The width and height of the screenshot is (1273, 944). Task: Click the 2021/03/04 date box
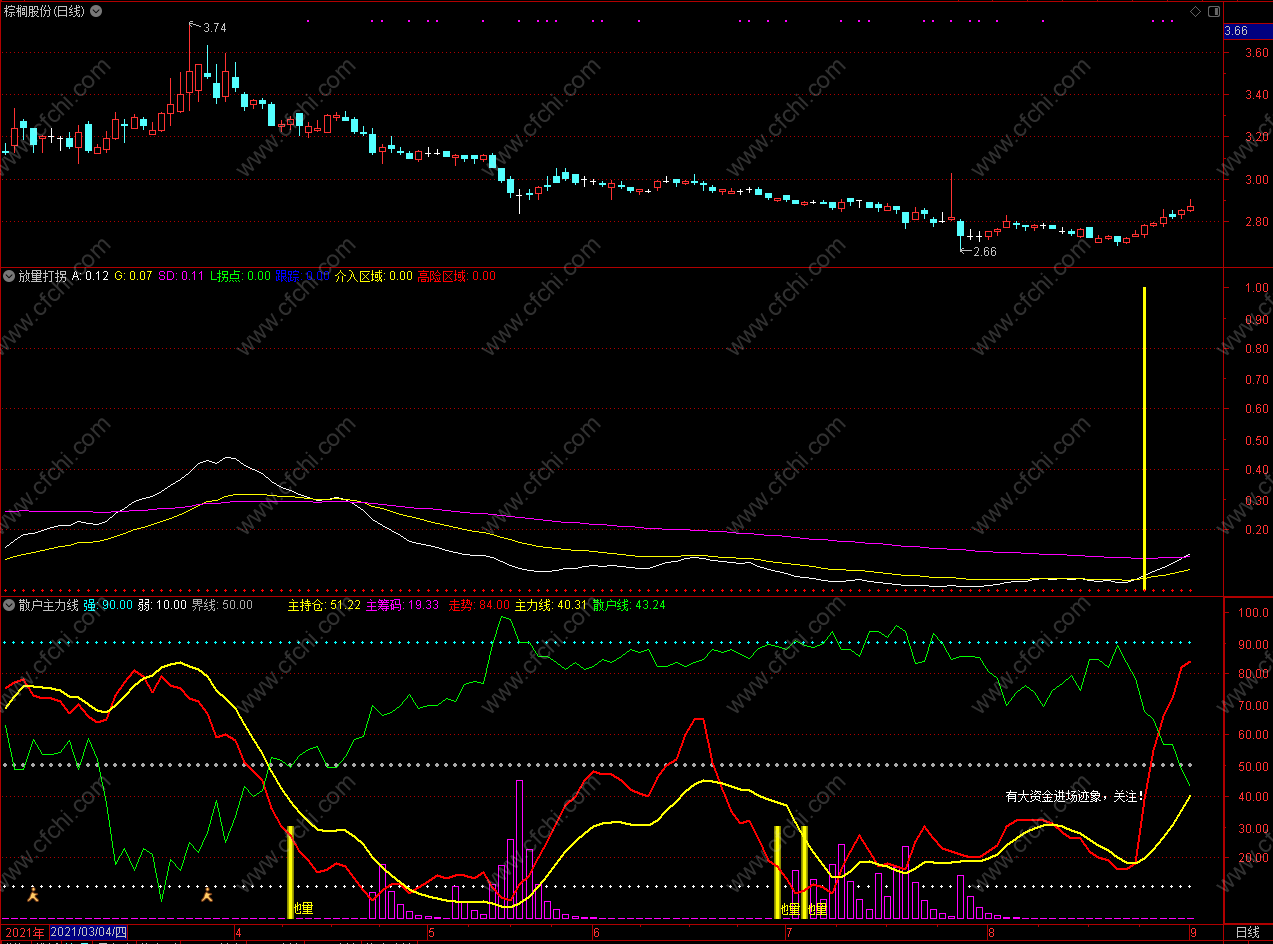89,932
